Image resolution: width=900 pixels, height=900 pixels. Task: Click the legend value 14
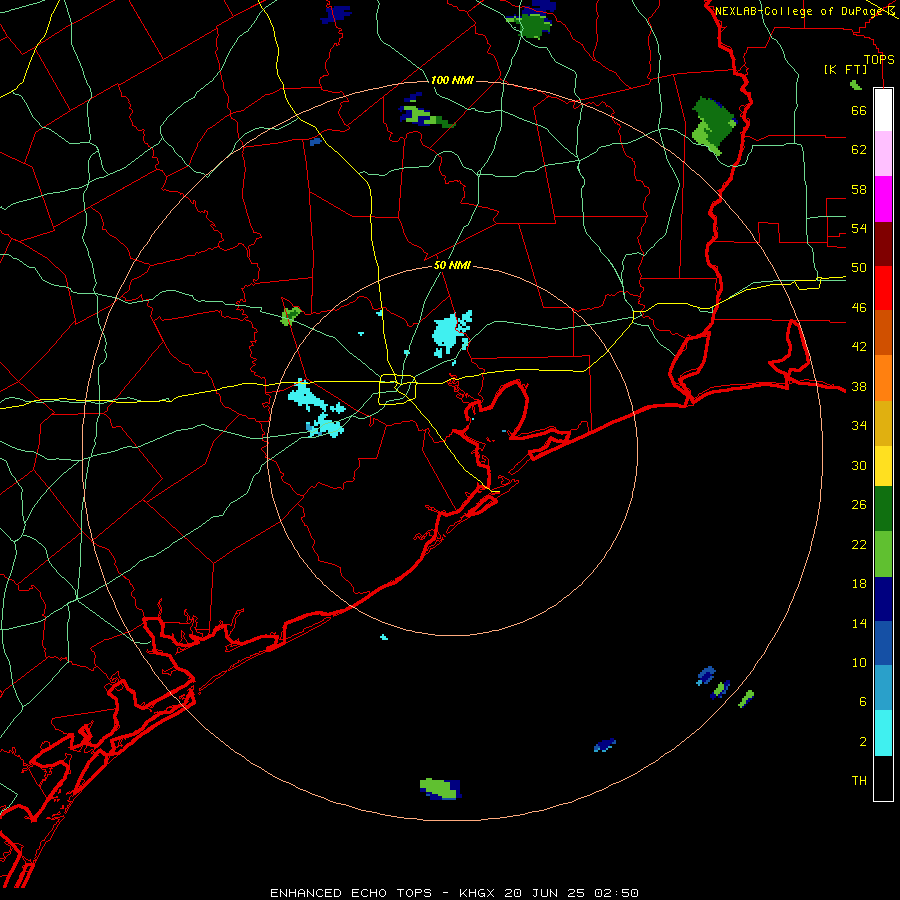(x=859, y=623)
